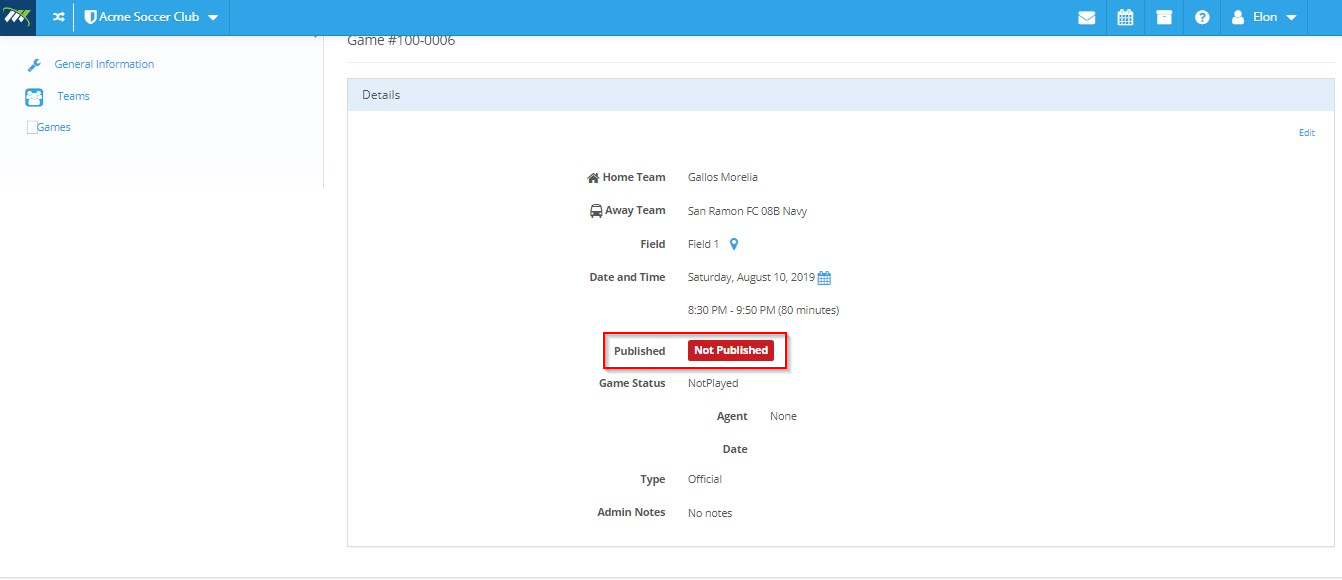1342x580 pixels.
Task: Click the General Information wrench icon
Action: [x=34, y=65]
